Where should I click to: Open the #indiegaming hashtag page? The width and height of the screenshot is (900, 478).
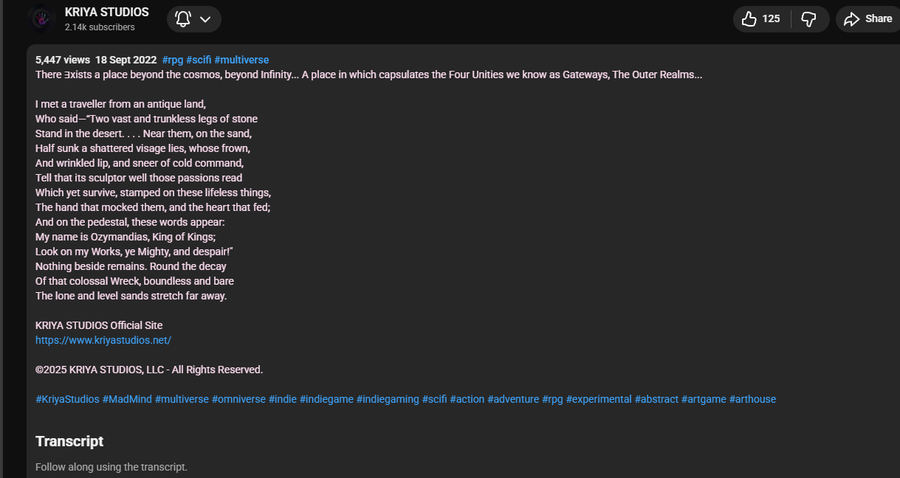(386, 399)
